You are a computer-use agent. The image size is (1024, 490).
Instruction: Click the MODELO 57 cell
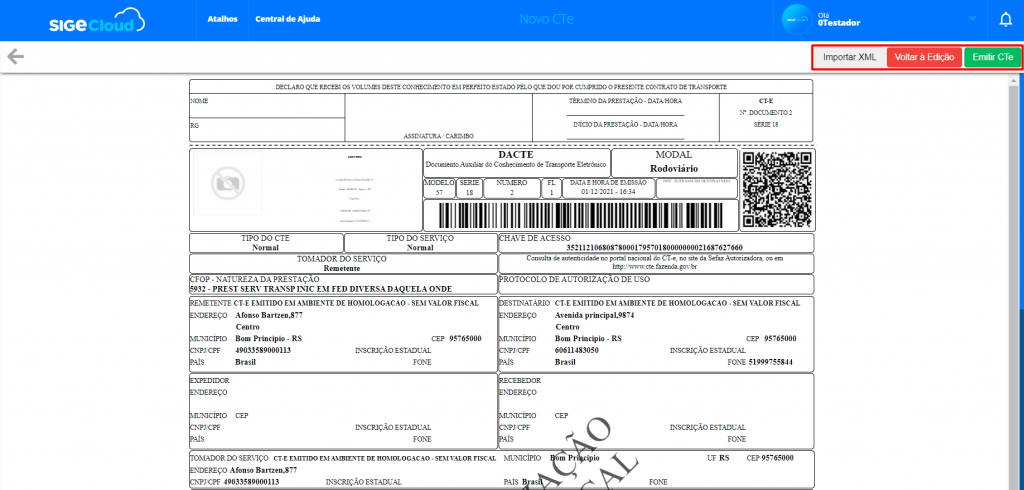[439, 188]
